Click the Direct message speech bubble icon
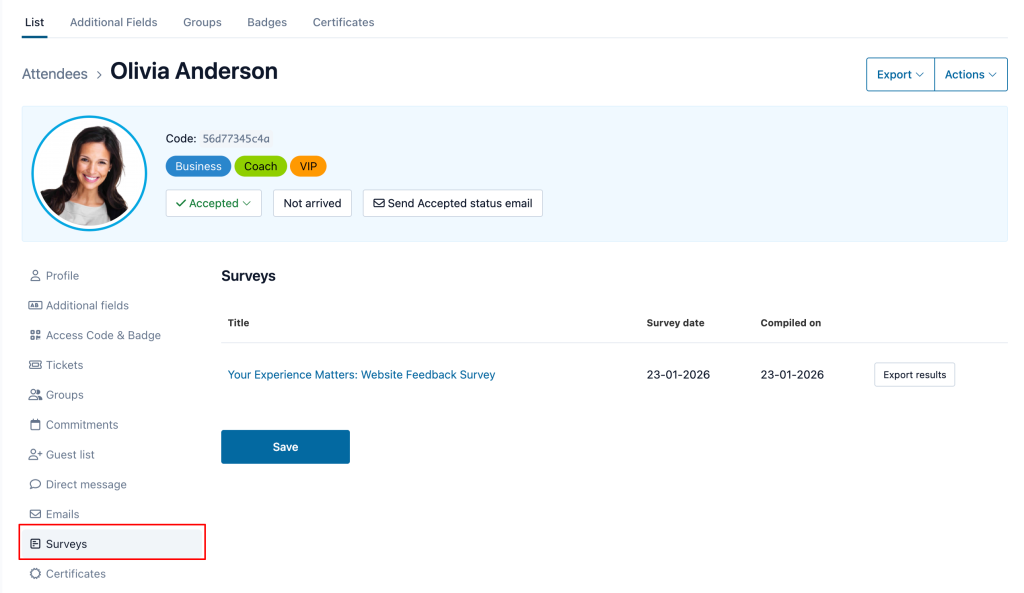 (35, 485)
